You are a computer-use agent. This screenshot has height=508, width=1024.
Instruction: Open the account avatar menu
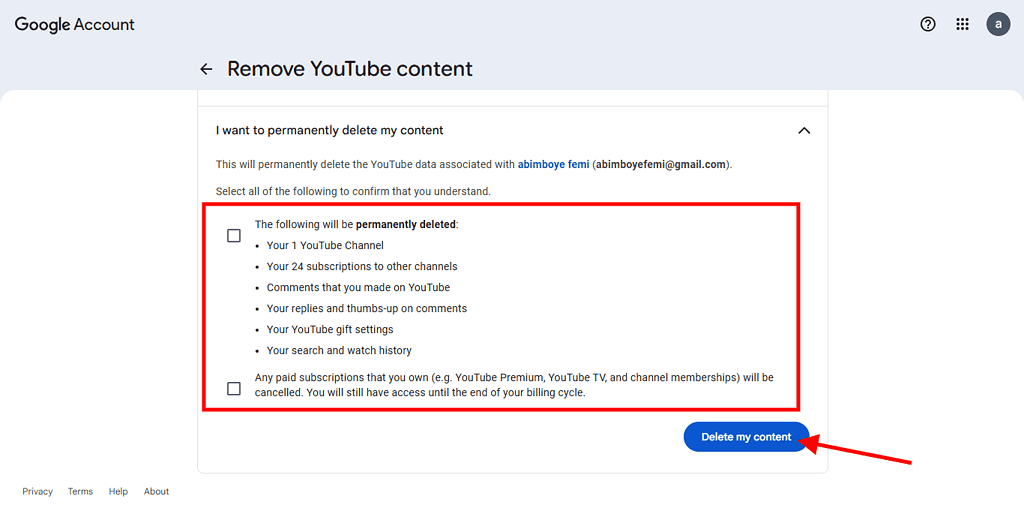click(998, 25)
